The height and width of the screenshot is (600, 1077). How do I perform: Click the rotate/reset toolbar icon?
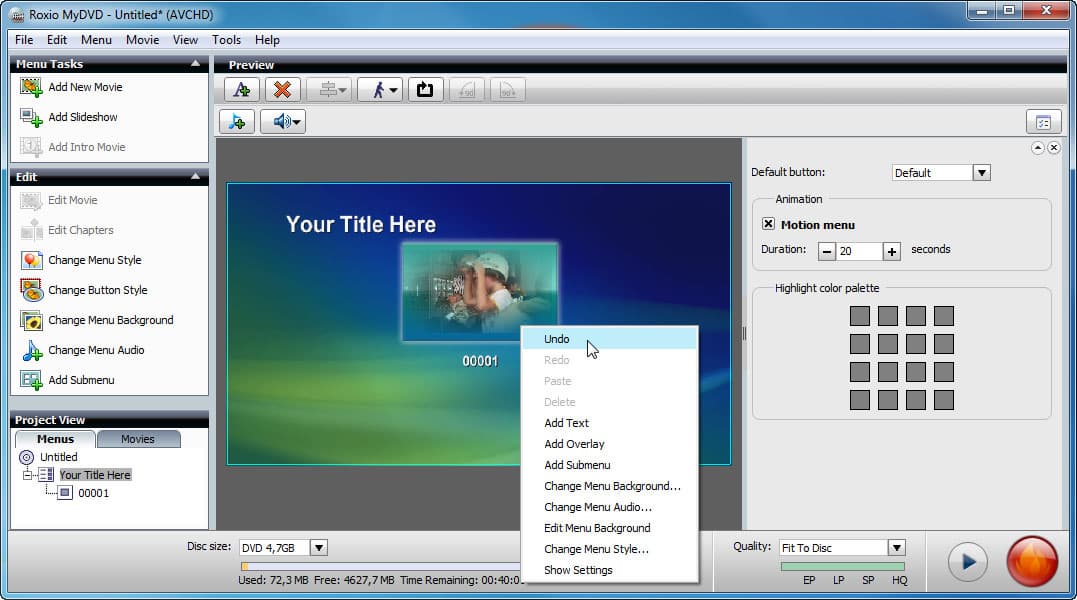(425, 90)
